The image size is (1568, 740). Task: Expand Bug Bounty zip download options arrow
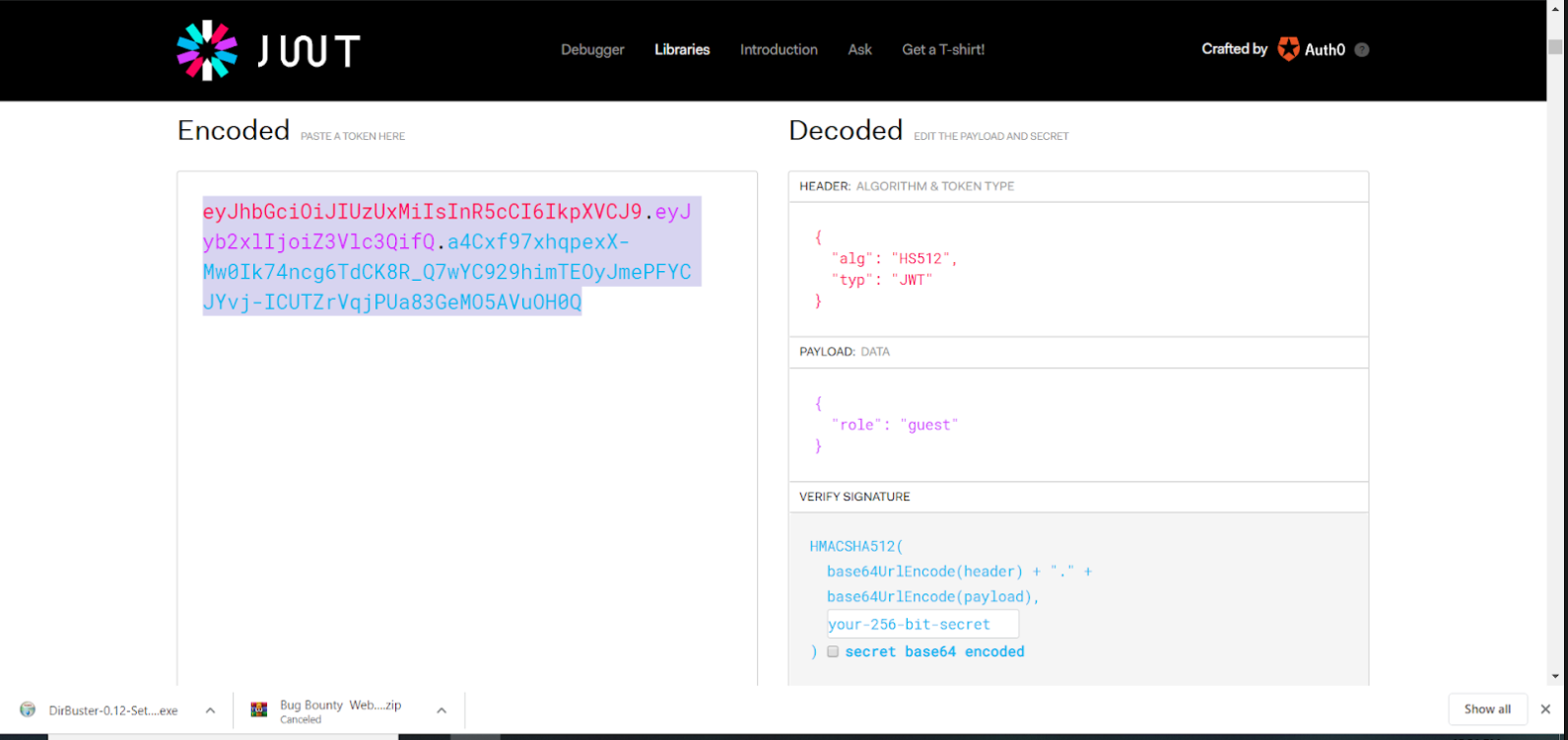coord(442,710)
